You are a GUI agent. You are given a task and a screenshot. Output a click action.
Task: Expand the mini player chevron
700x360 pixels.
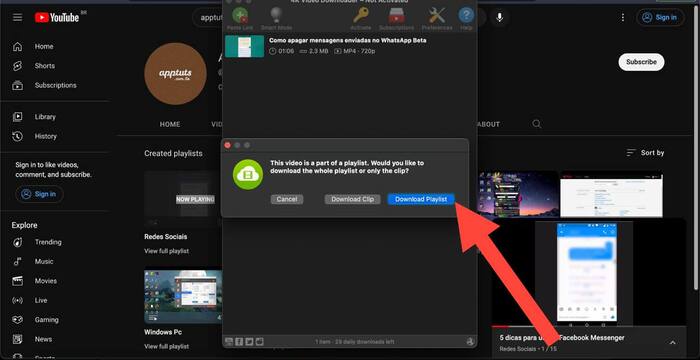point(672,343)
